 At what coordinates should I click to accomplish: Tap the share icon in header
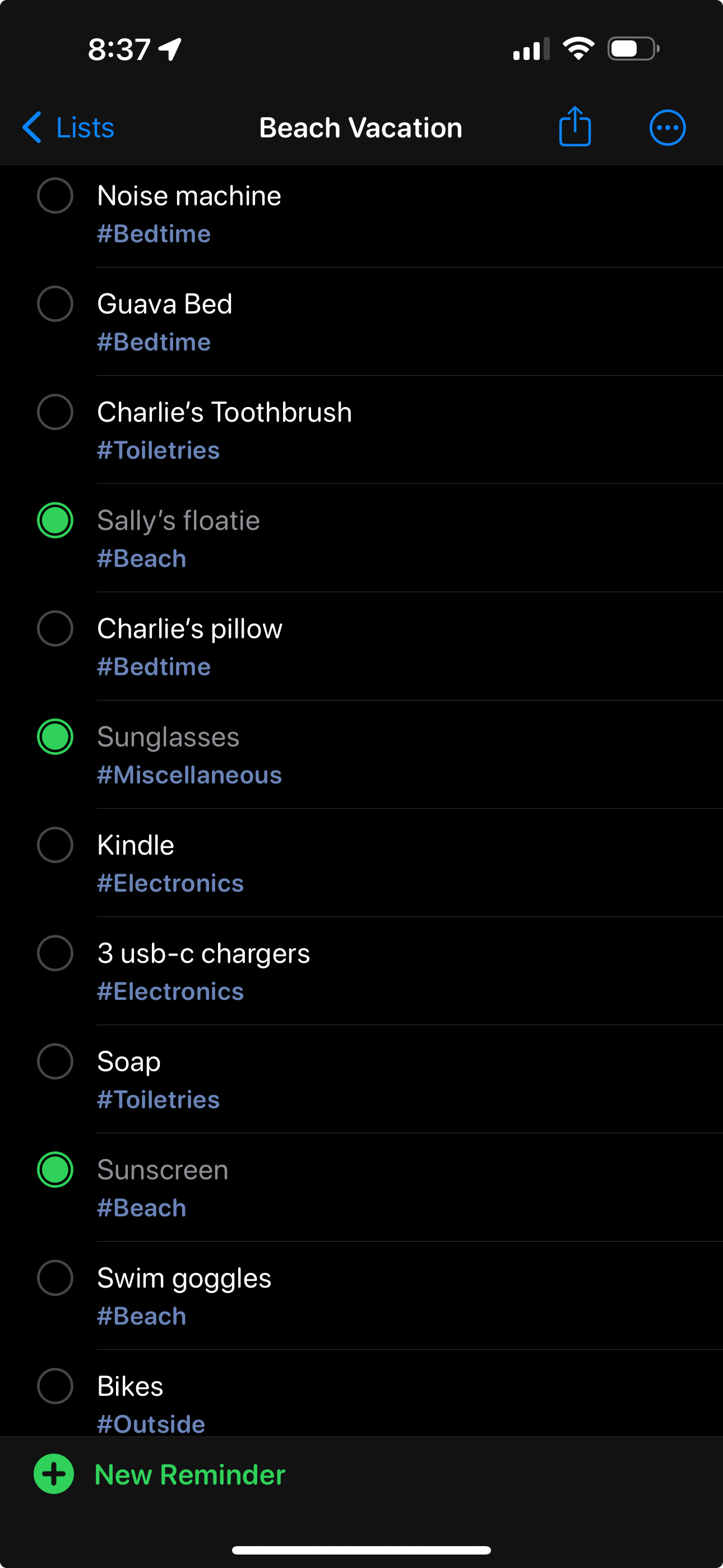point(574,127)
